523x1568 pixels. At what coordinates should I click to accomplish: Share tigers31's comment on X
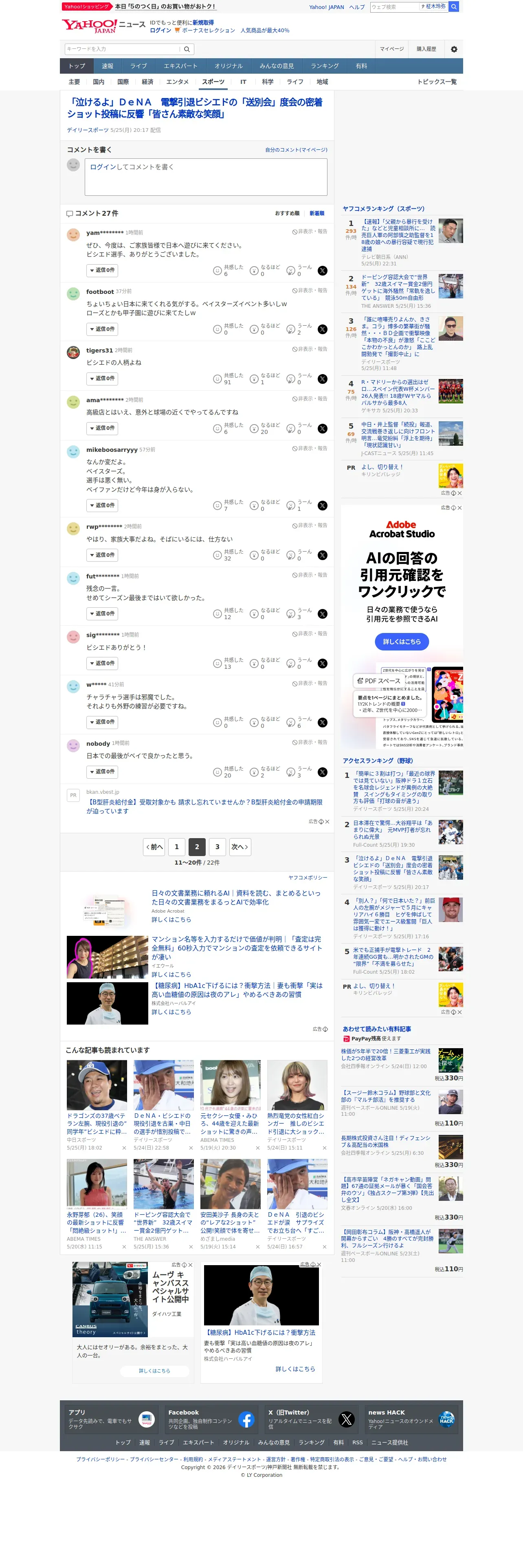click(323, 379)
